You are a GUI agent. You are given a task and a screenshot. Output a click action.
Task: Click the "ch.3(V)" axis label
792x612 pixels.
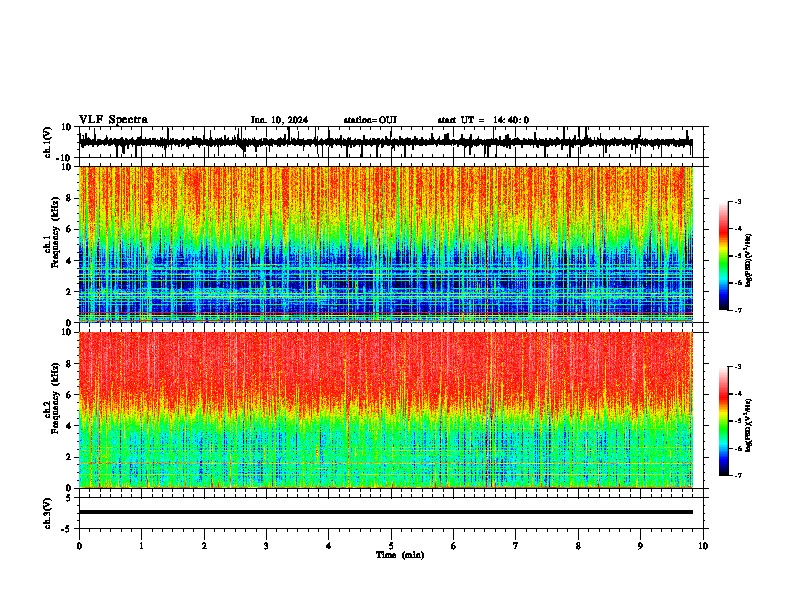pyautogui.click(x=48, y=513)
